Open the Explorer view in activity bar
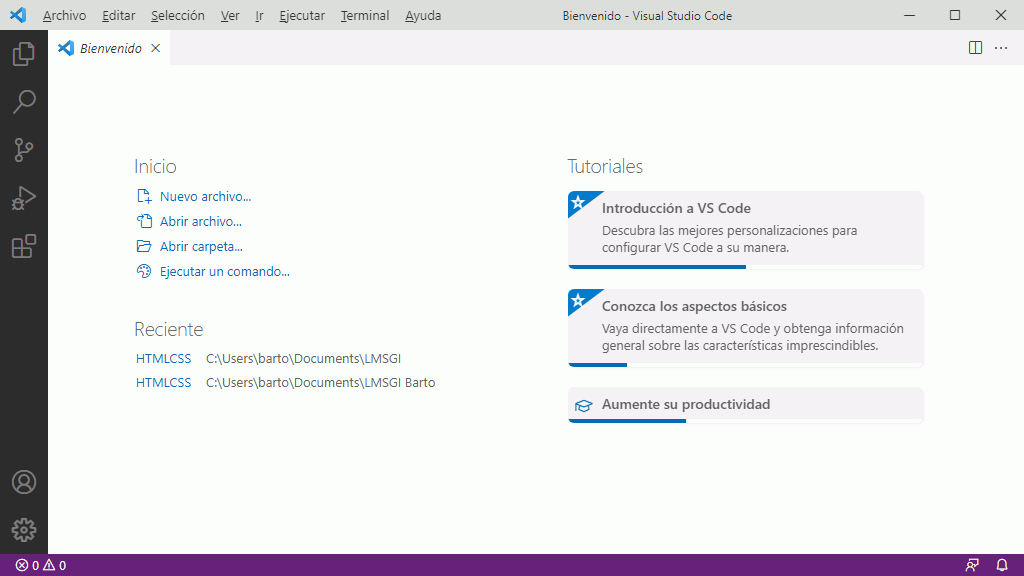This screenshot has width=1024, height=576. (24, 54)
